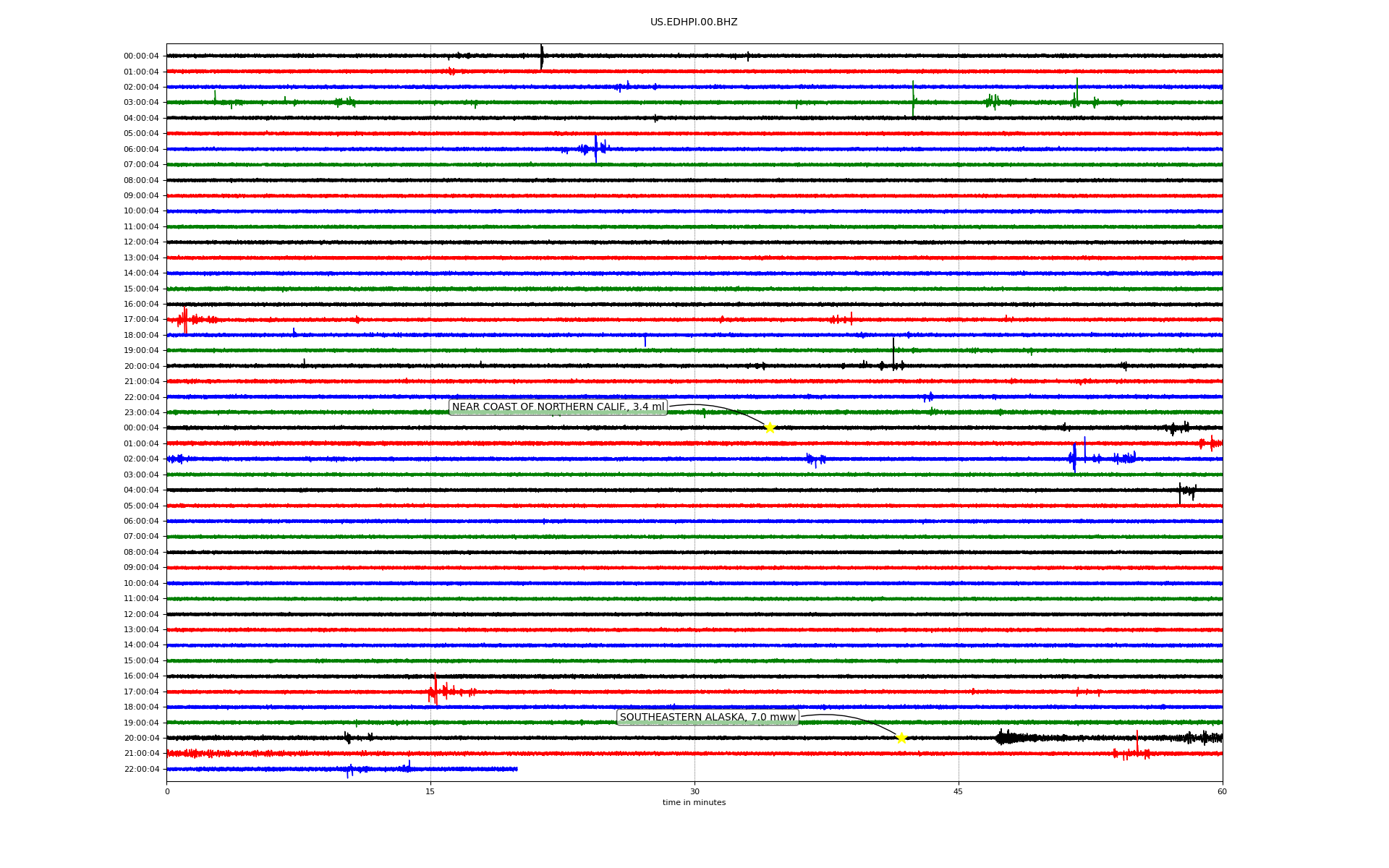
Task: Click the end of the last blue trace
Action: tap(517, 769)
